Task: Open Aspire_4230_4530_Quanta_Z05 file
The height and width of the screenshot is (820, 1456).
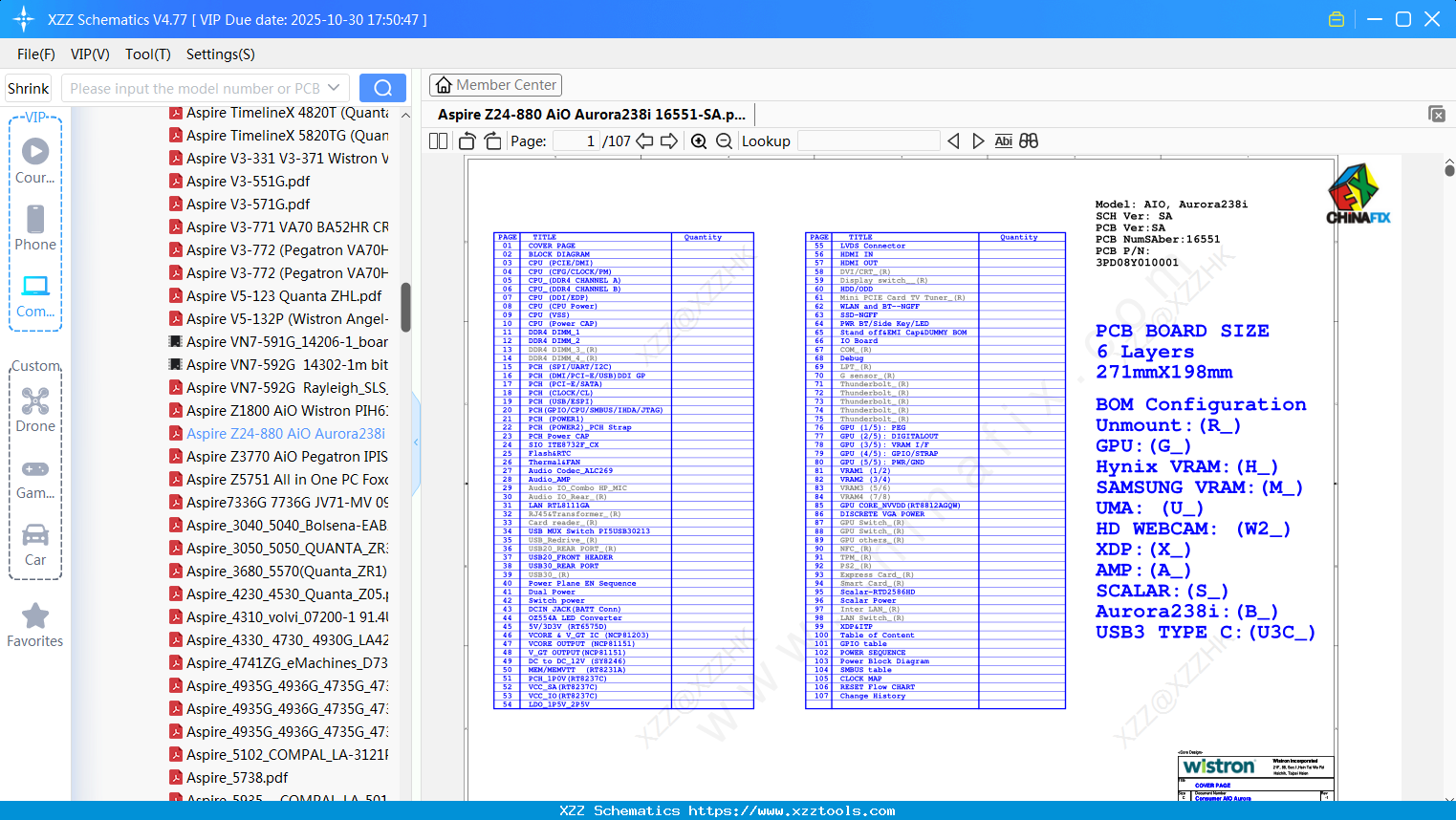Action: [287, 594]
